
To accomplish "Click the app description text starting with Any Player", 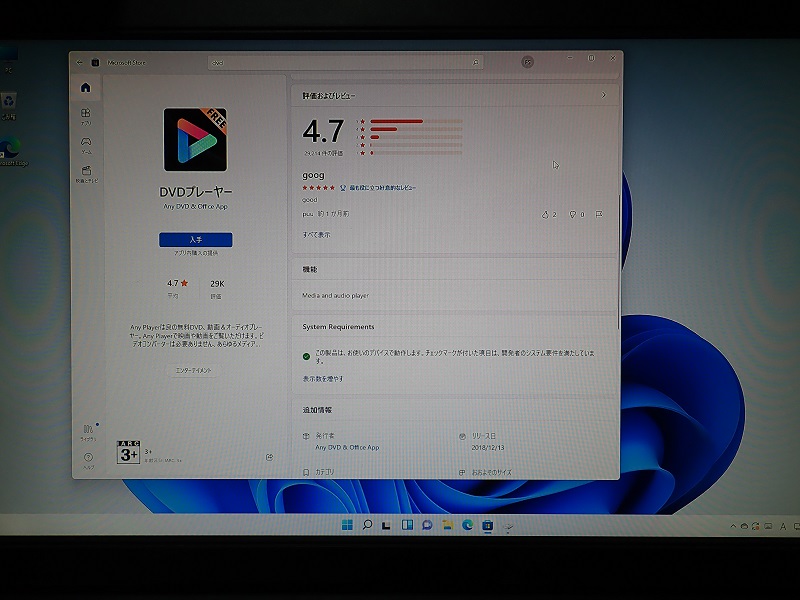I will click(196, 336).
